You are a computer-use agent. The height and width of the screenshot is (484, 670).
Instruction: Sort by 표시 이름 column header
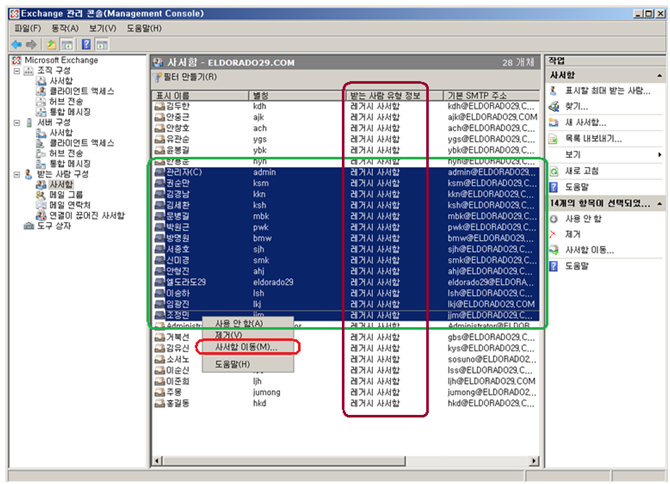(x=200, y=95)
